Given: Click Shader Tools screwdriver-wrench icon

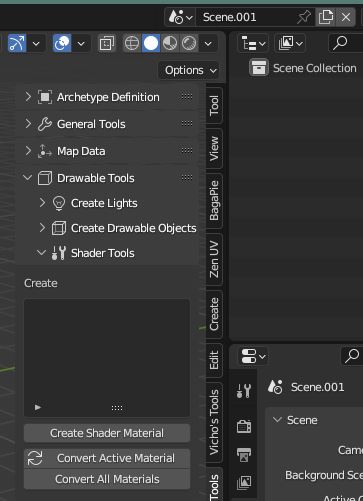Looking at the screenshot, I should (59, 253).
